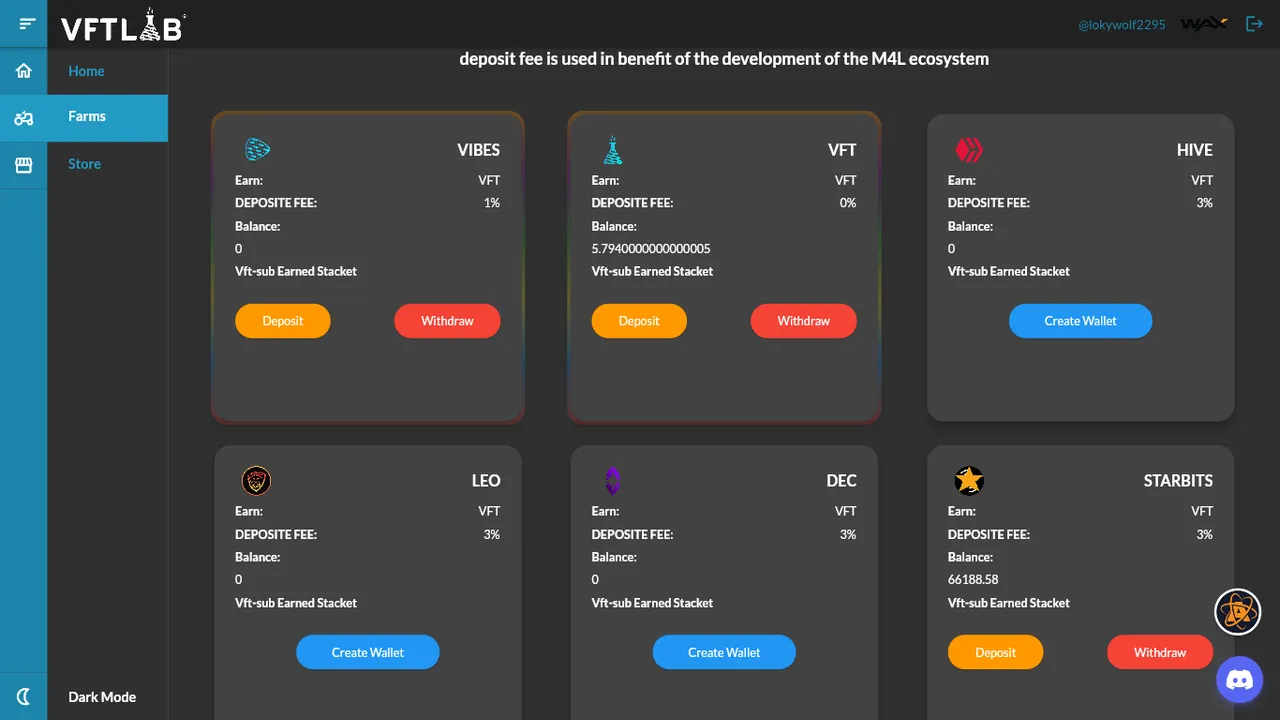Viewport: 1280px width, 720px height.
Task: Click the STARBITS card title
Action: (x=1178, y=481)
